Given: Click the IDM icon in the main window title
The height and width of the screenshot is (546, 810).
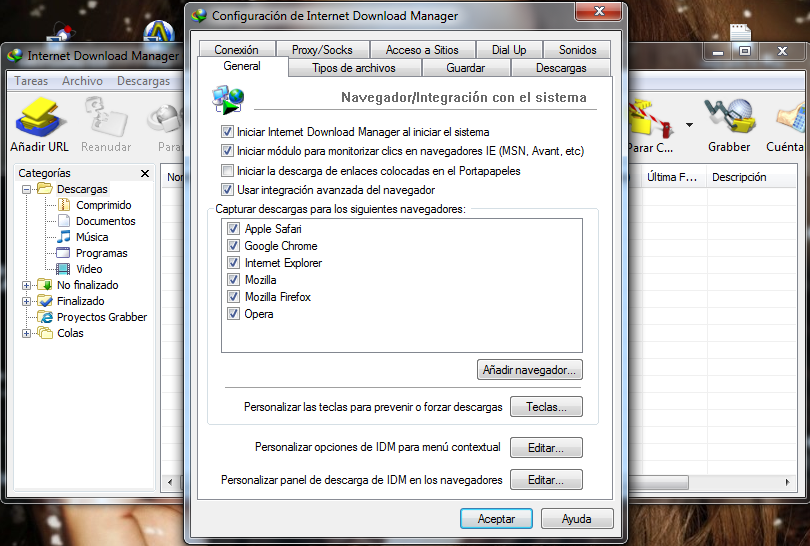Looking at the screenshot, I should 15,56.
